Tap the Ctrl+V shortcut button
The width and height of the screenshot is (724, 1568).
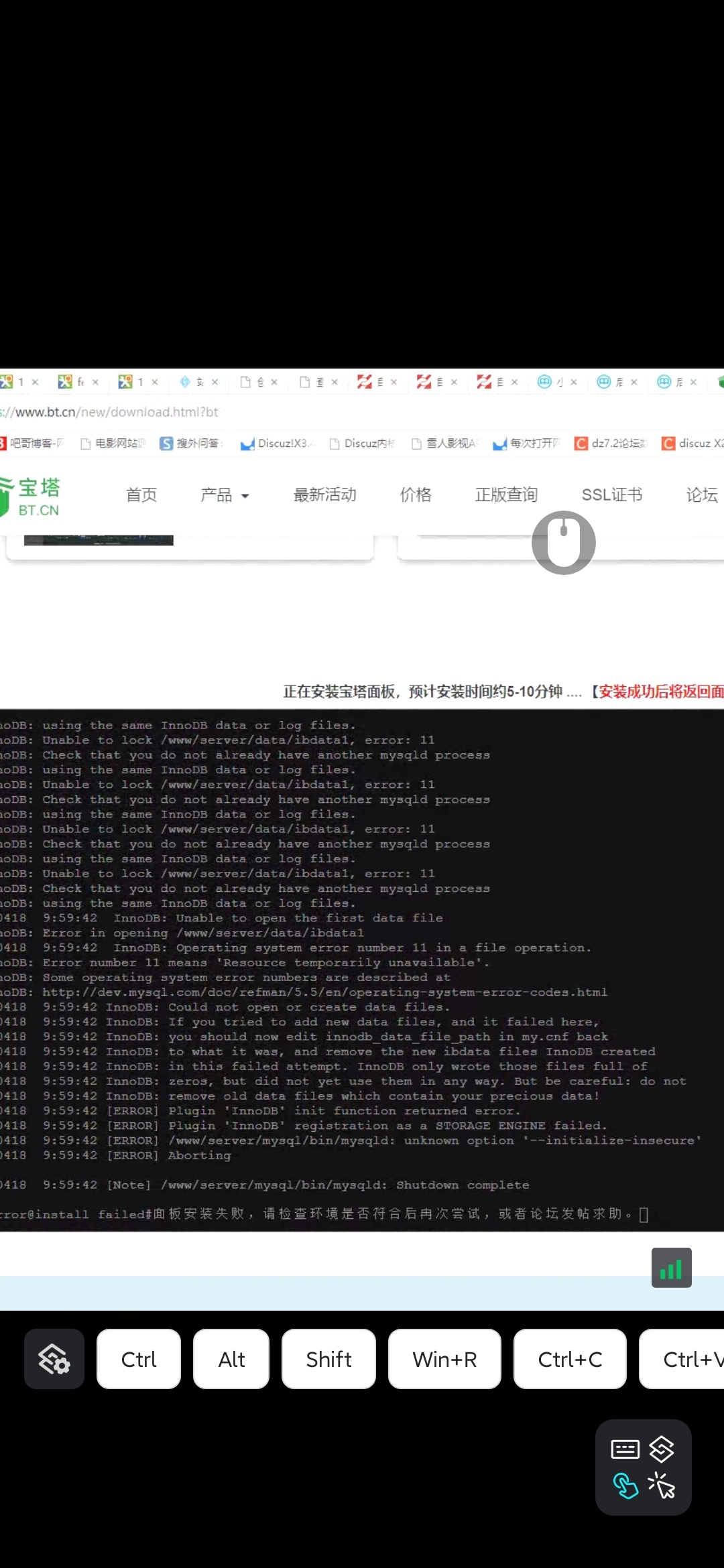tap(682, 1359)
